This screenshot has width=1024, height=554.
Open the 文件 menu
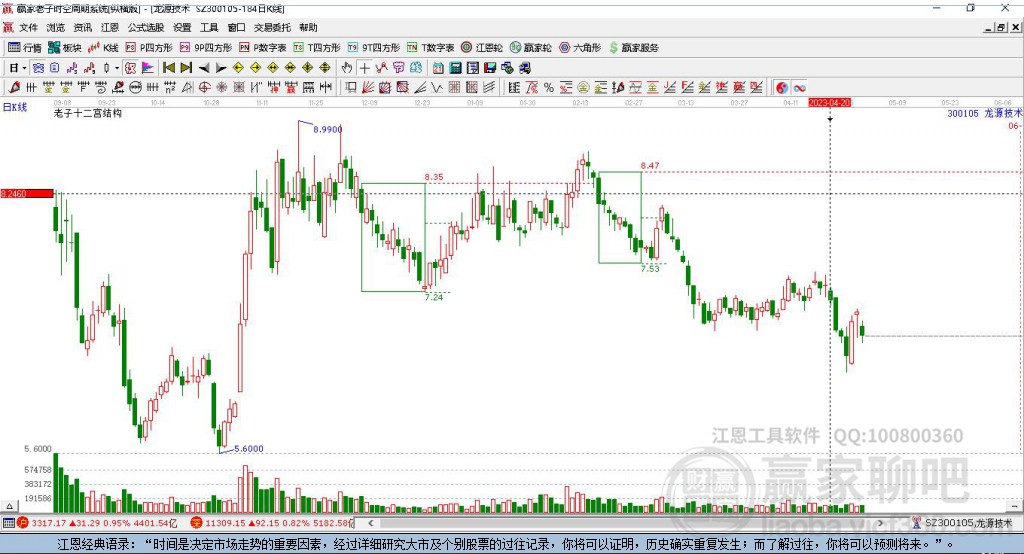[28, 27]
